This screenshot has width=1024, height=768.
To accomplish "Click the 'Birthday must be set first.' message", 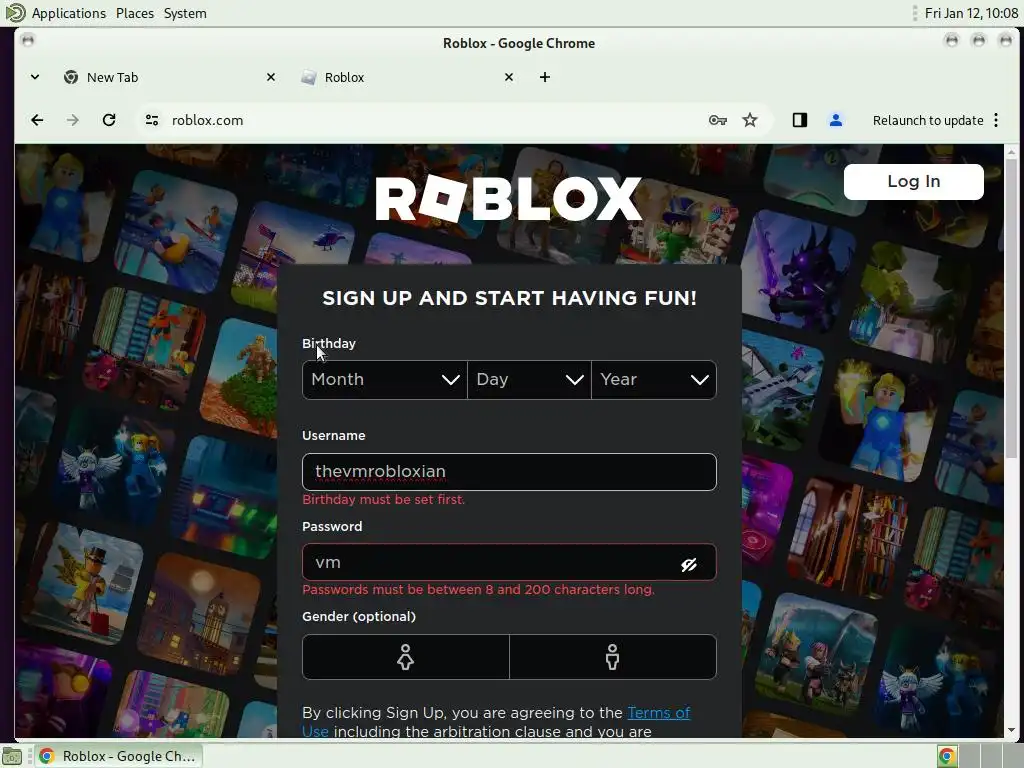I will pos(383,500).
